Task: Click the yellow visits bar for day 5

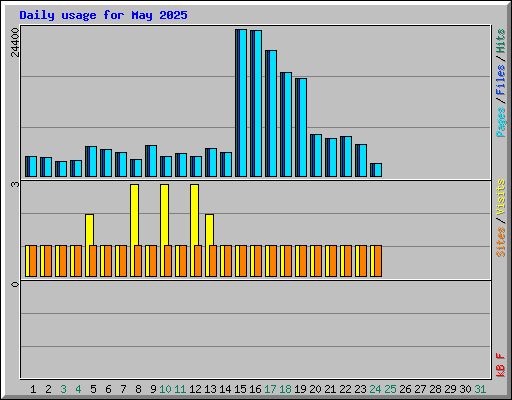Action: tap(89, 230)
